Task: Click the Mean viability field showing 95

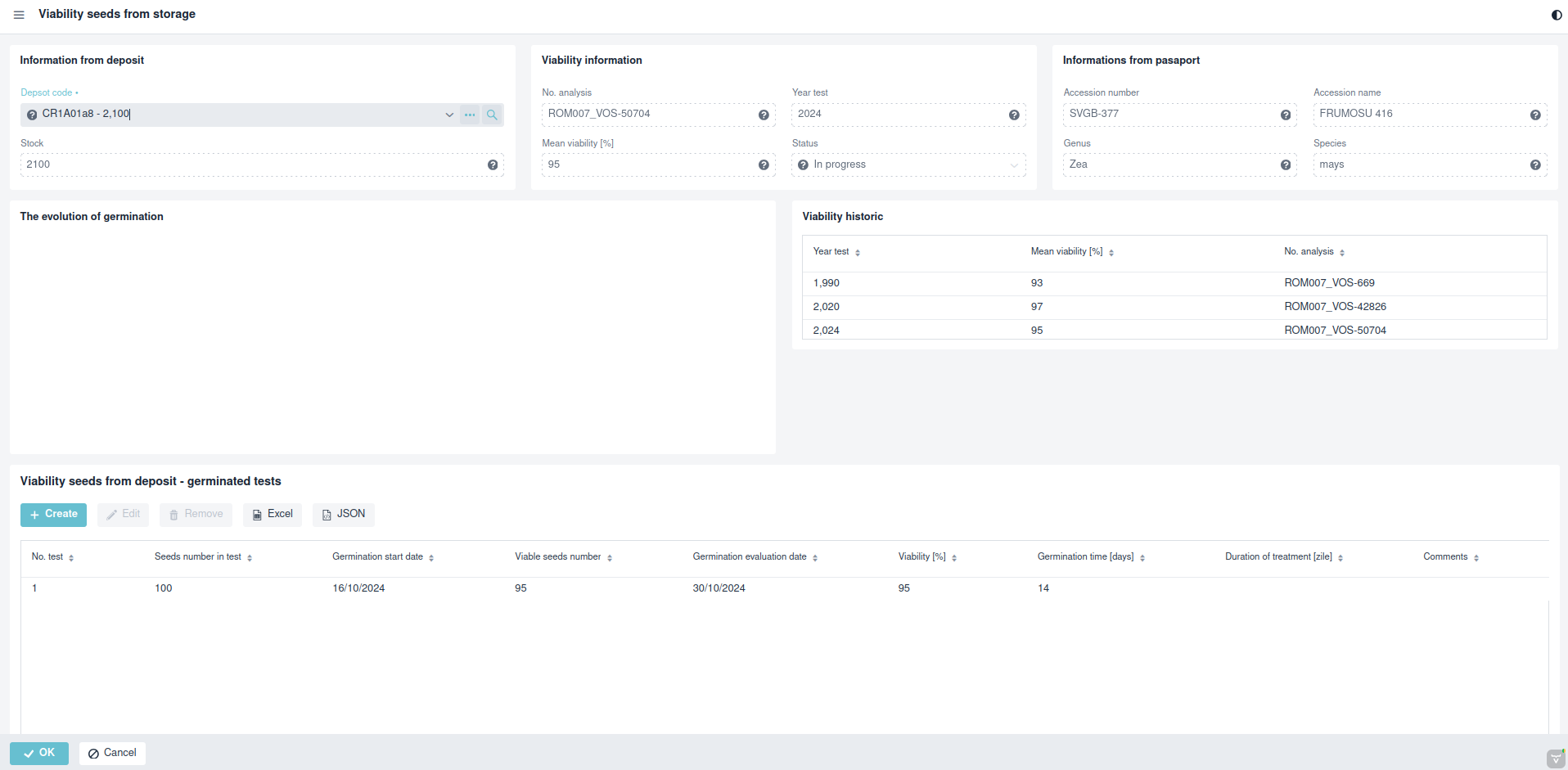Action: click(658, 165)
